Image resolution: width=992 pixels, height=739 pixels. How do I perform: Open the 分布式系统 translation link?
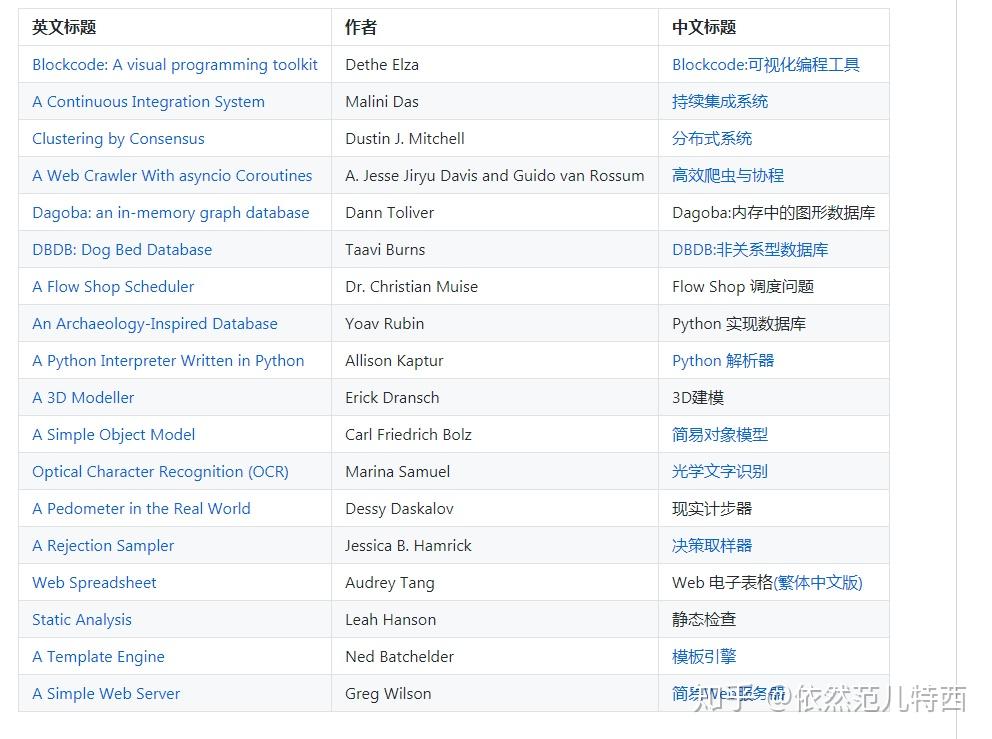[712, 139]
